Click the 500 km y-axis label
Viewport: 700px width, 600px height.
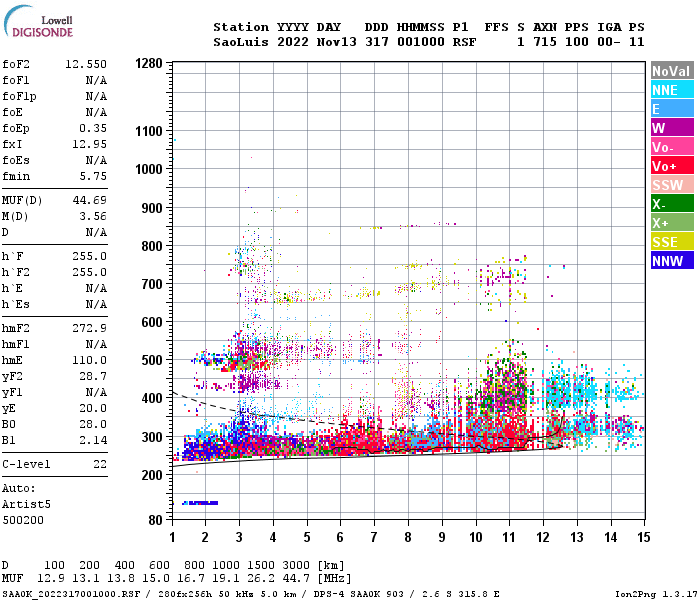(152, 360)
